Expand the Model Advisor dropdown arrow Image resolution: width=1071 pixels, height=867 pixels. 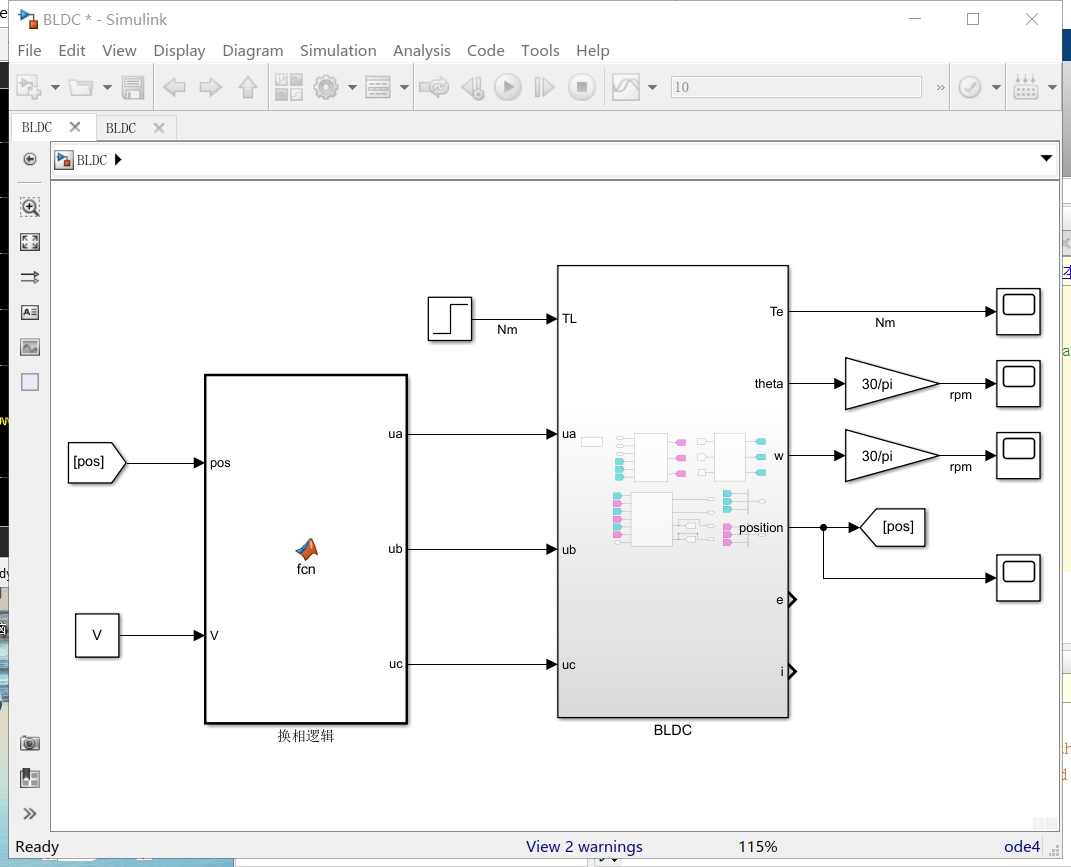click(x=996, y=87)
